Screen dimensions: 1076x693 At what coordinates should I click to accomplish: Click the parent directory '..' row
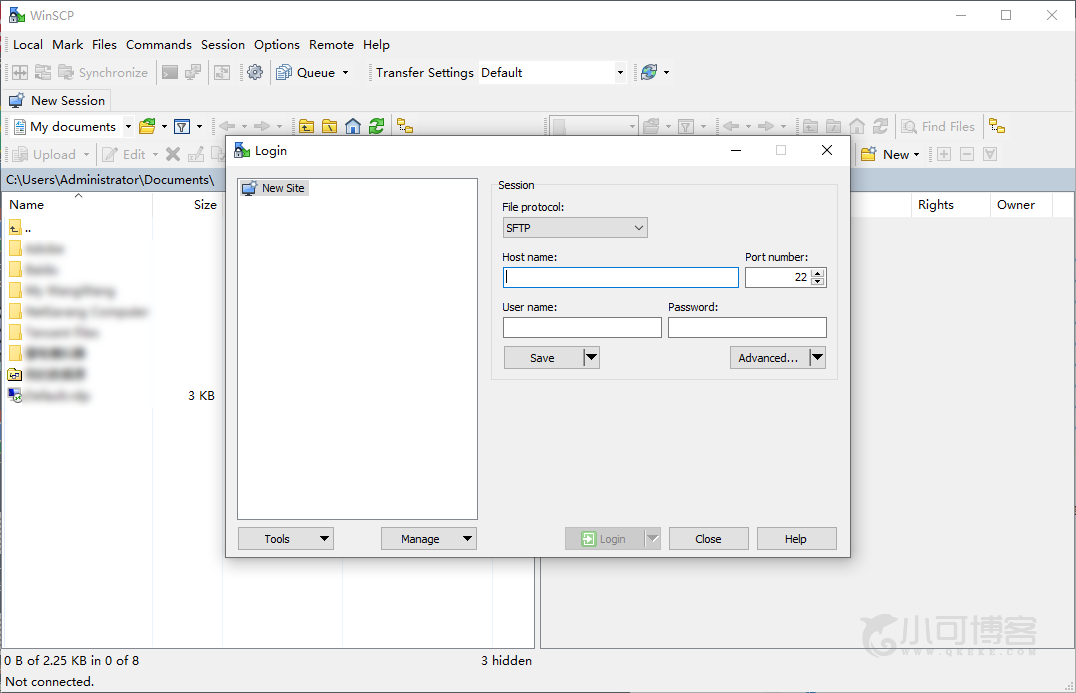coord(21,228)
